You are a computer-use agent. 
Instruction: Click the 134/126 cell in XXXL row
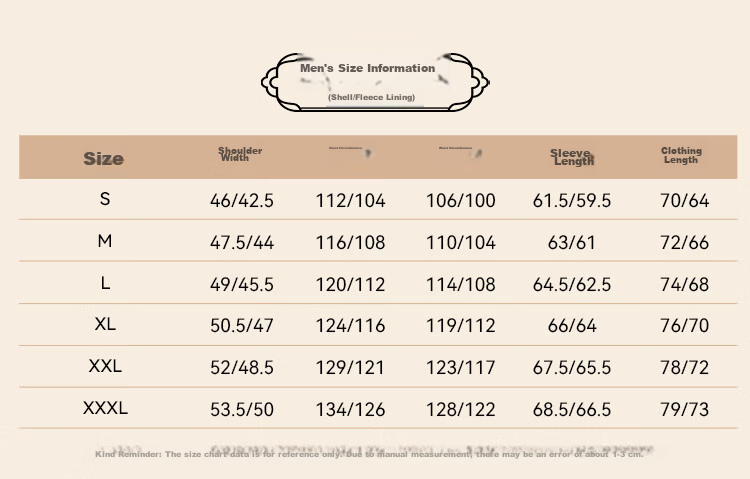[351, 410]
